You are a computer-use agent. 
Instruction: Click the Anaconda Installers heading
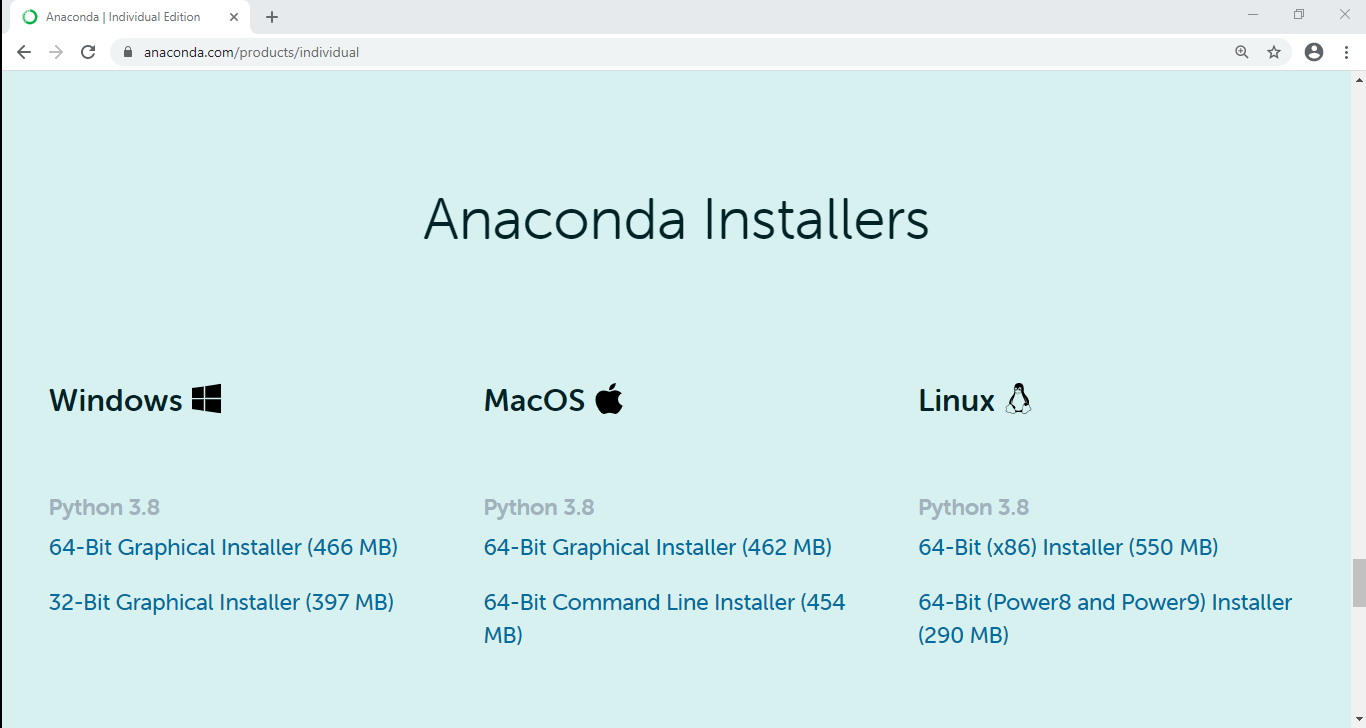(x=677, y=219)
